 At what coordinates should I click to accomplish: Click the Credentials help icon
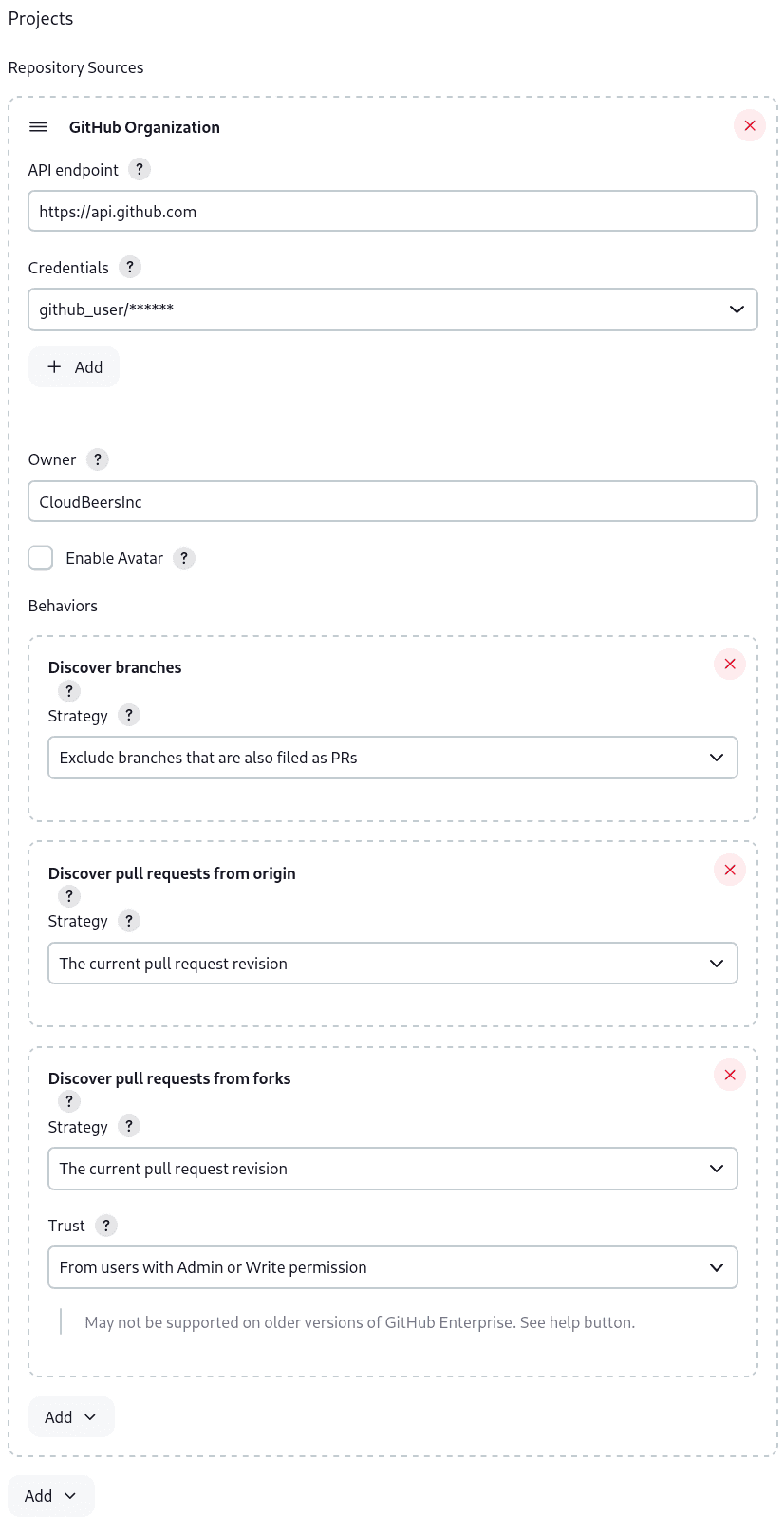[129, 267]
